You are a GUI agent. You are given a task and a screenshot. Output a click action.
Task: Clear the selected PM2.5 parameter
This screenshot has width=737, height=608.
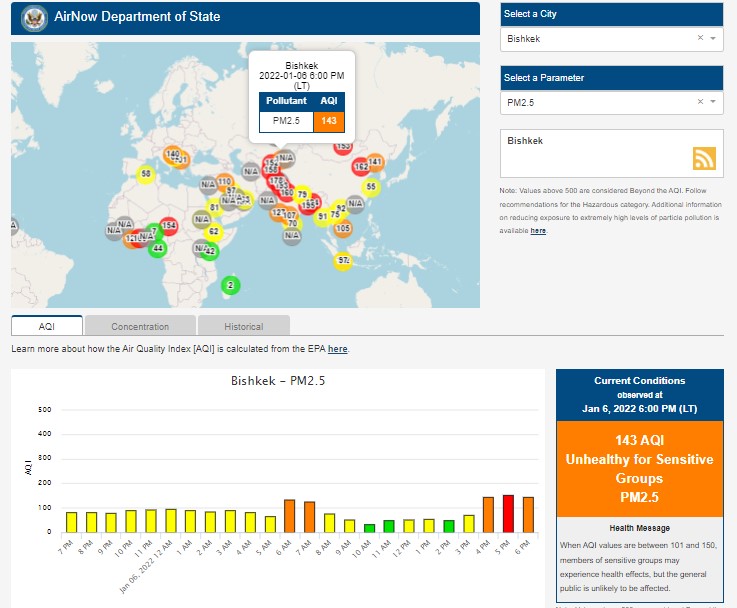click(700, 102)
